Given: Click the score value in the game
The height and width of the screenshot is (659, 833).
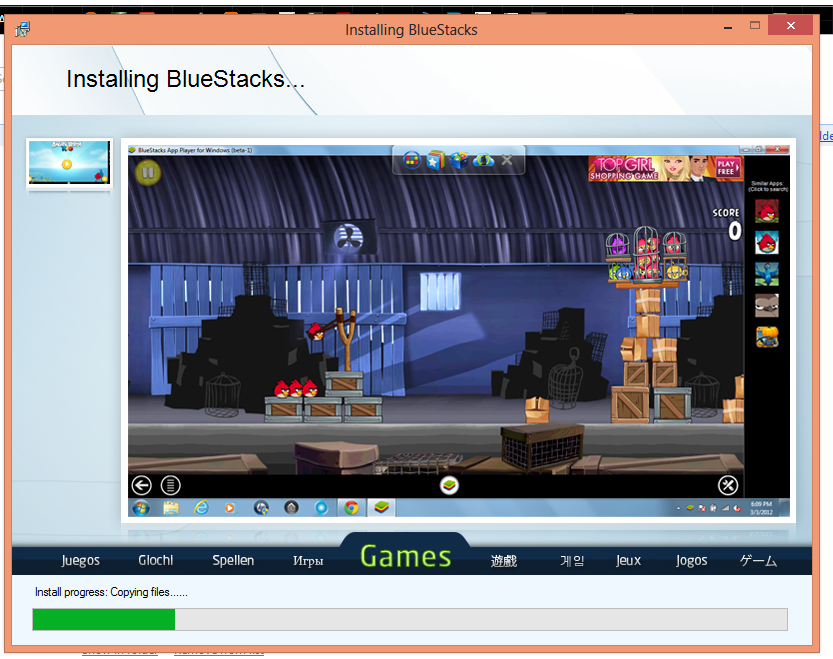Looking at the screenshot, I should pyautogui.click(x=735, y=231).
